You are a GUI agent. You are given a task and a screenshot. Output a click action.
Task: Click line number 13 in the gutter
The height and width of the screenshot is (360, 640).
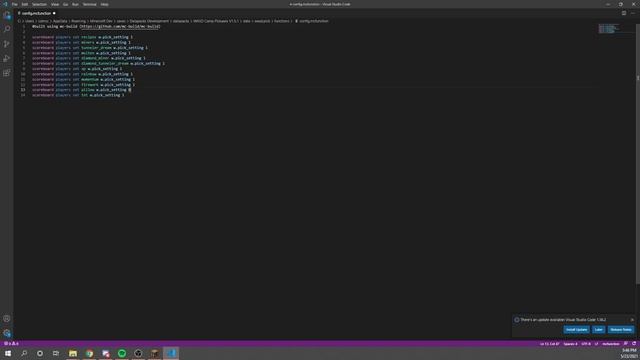[x=23, y=90]
